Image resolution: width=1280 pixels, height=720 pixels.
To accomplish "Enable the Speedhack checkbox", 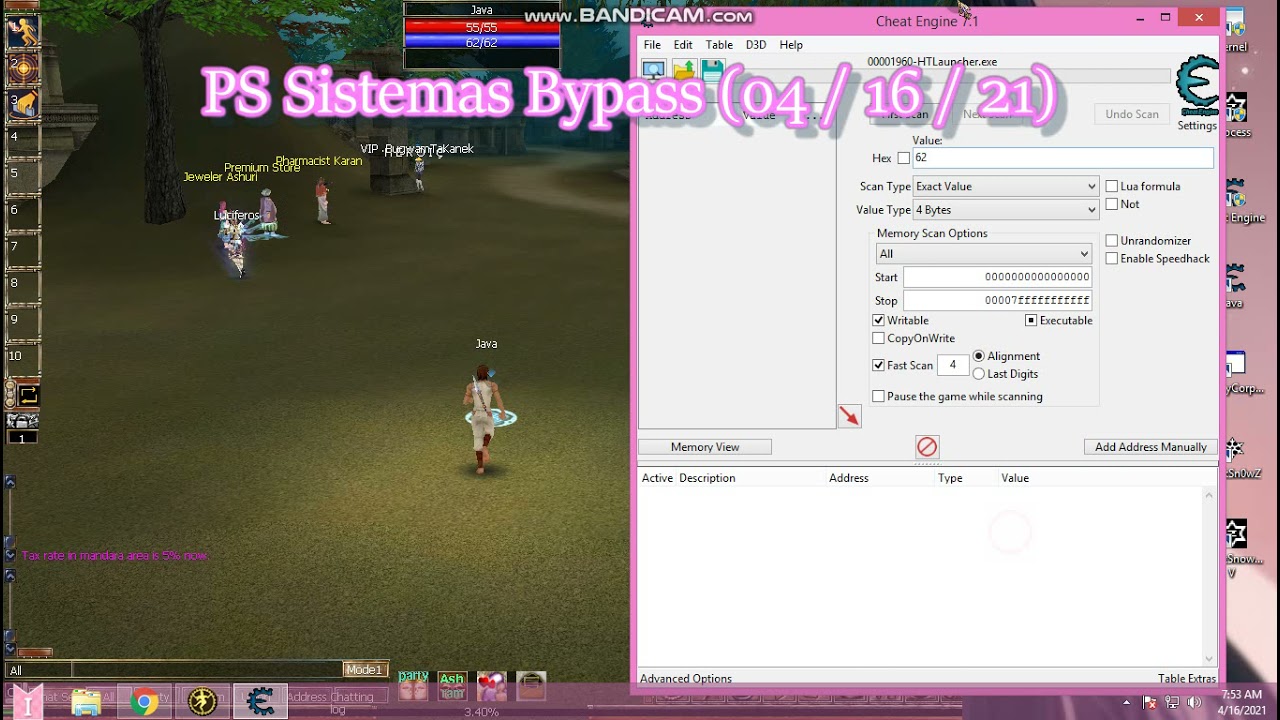I will (x=1112, y=259).
